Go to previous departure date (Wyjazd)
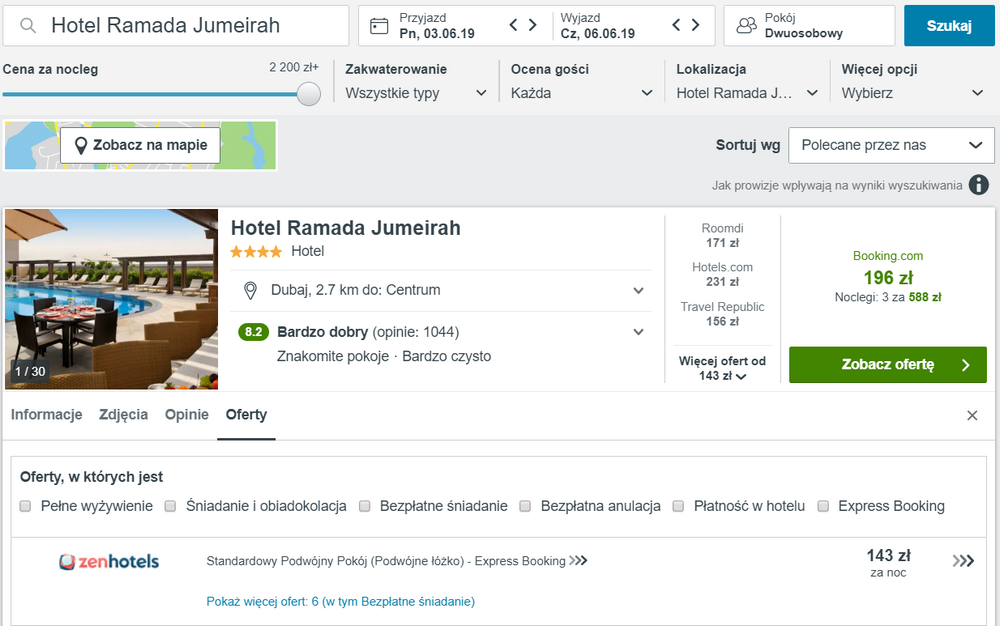 (677, 25)
